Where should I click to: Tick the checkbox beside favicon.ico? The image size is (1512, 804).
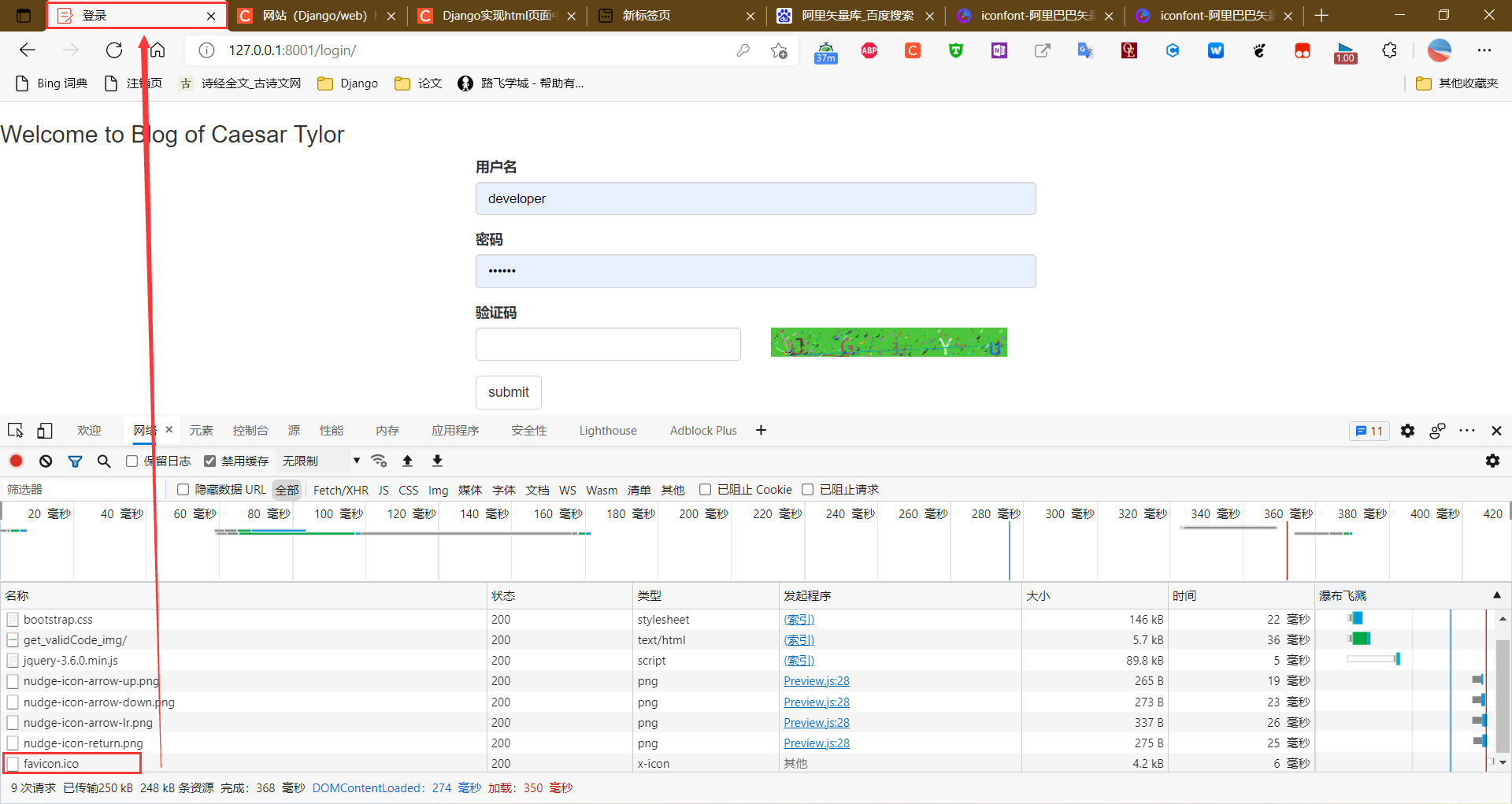[x=13, y=764]
